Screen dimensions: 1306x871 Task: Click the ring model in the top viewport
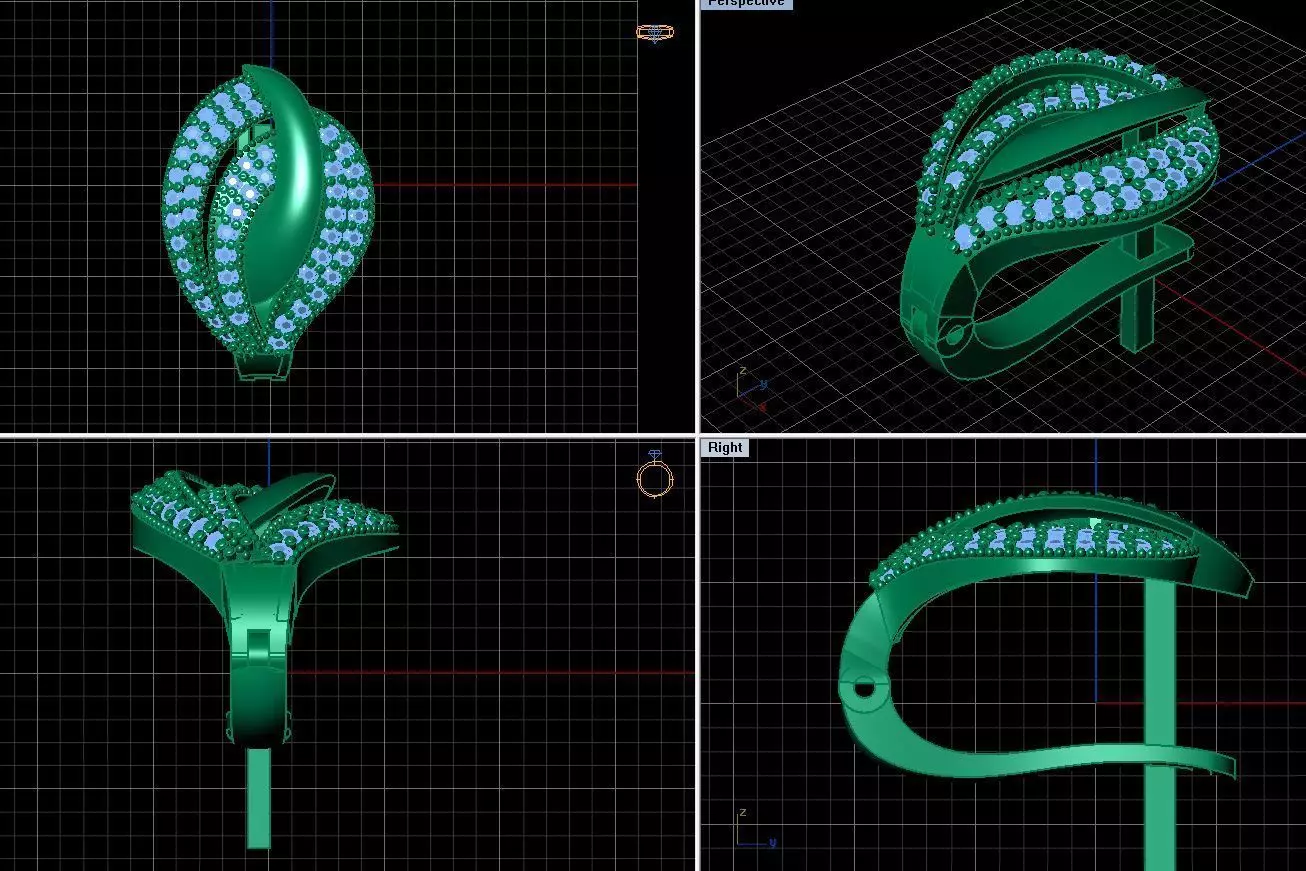pos(268,222)
